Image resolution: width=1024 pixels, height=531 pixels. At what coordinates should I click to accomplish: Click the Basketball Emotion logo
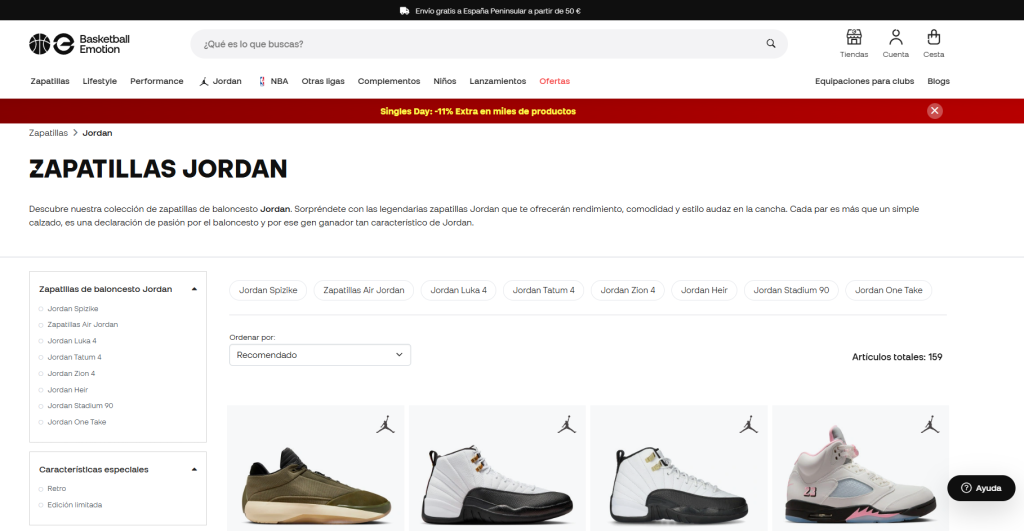point(80,44)
